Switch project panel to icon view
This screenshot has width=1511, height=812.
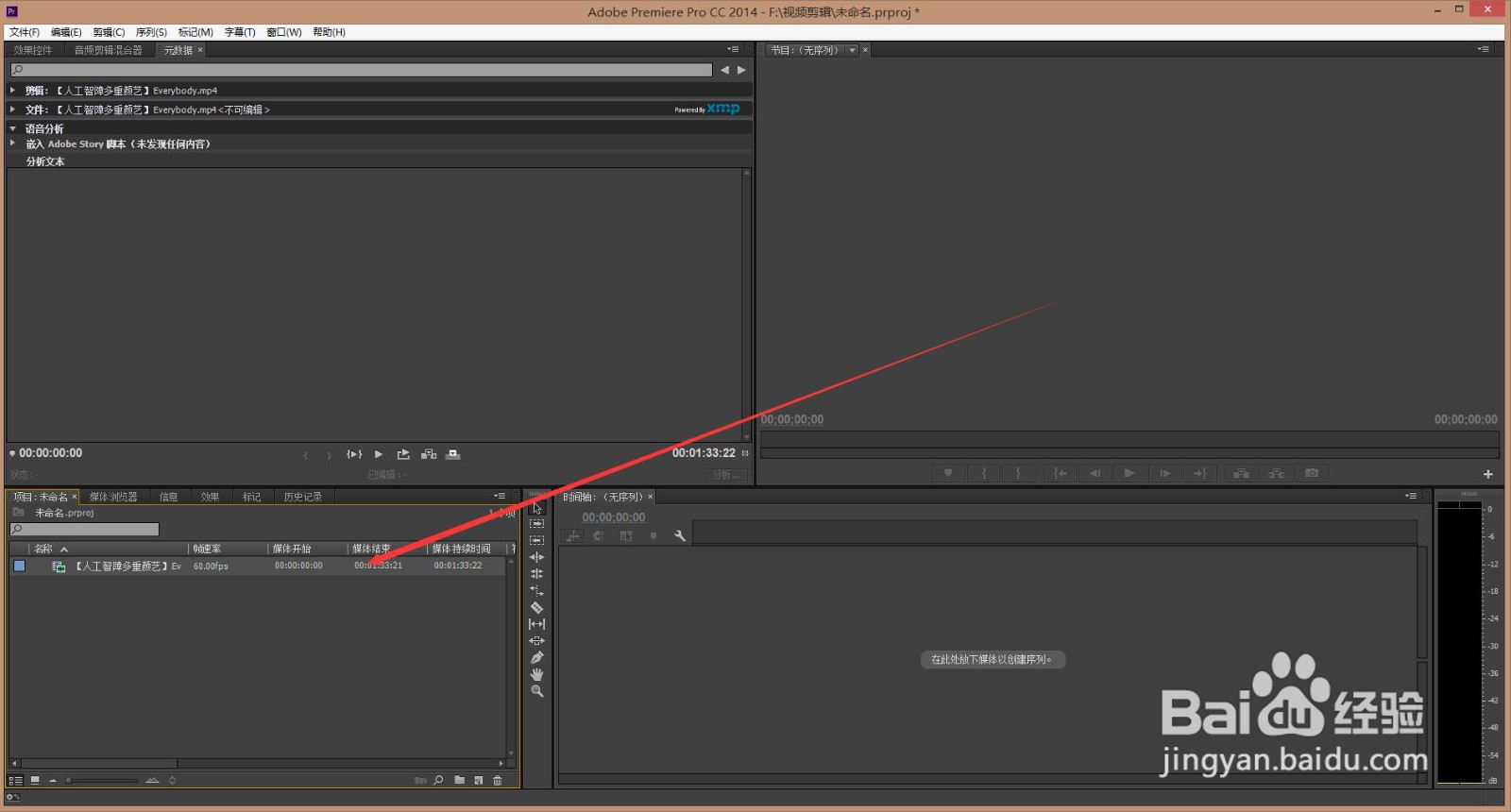pos(35,780)
